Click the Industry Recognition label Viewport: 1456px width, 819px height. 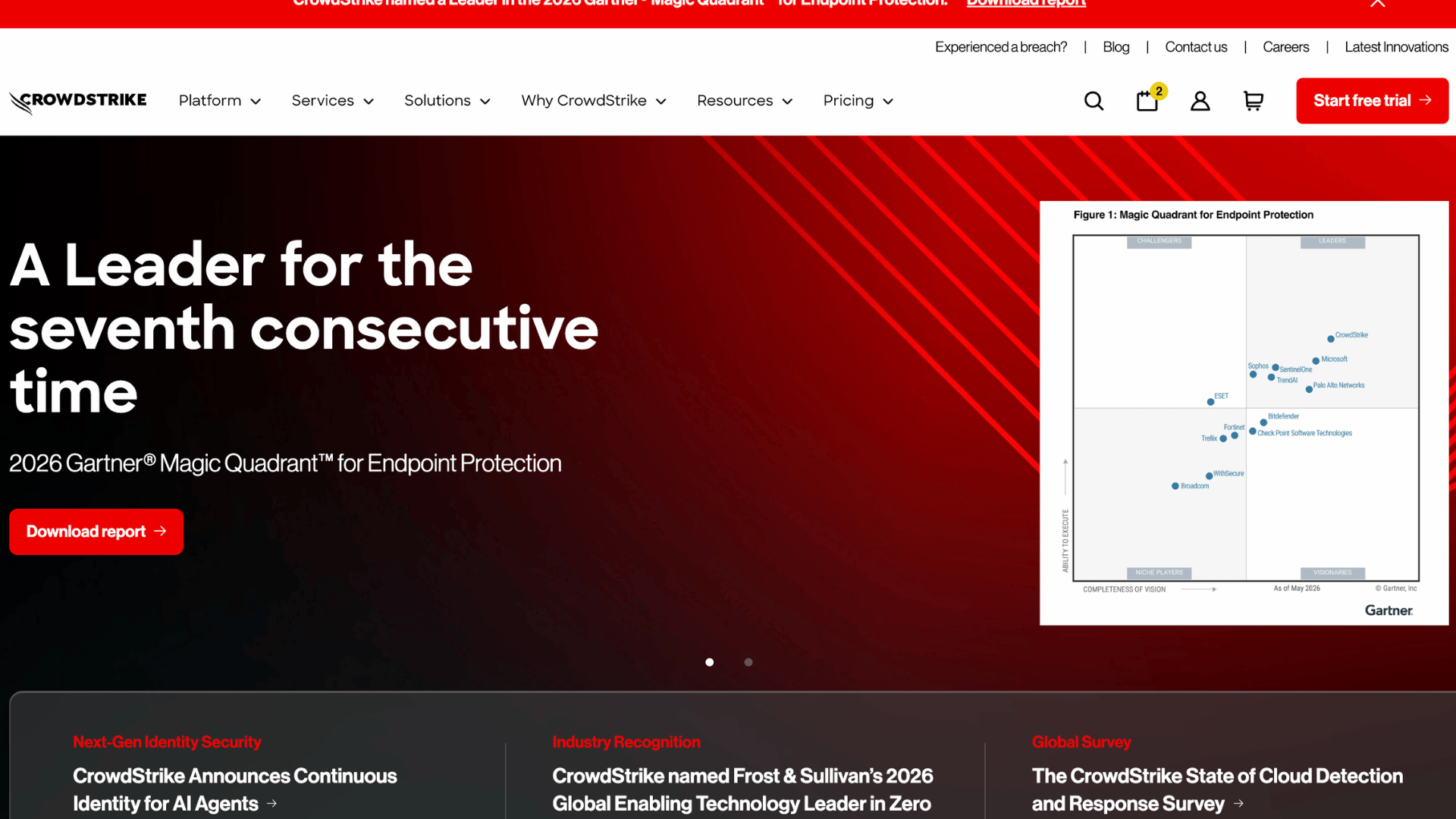pyautogui.click(x=626, y=742)
